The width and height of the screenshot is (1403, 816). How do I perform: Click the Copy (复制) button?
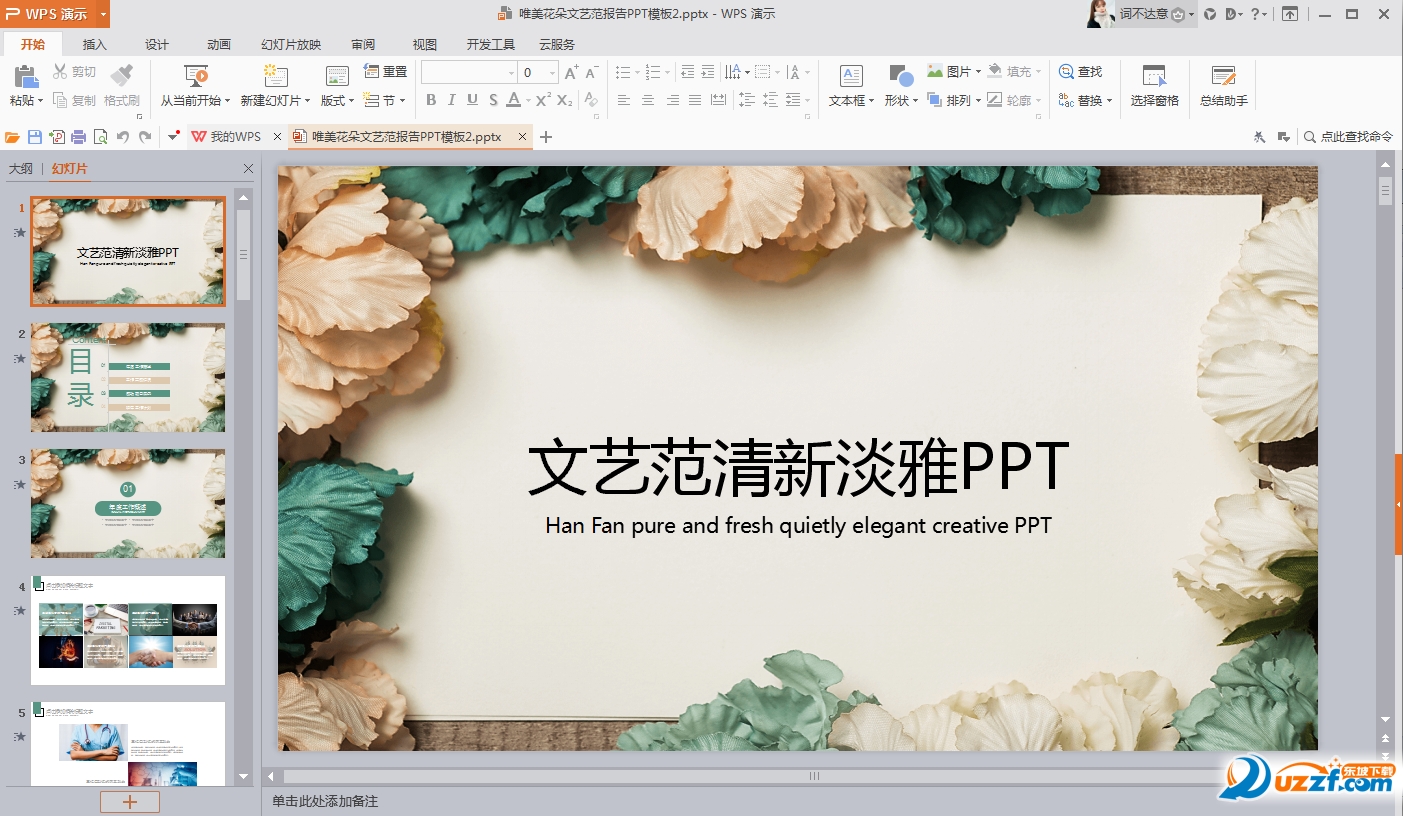[75, 100]
